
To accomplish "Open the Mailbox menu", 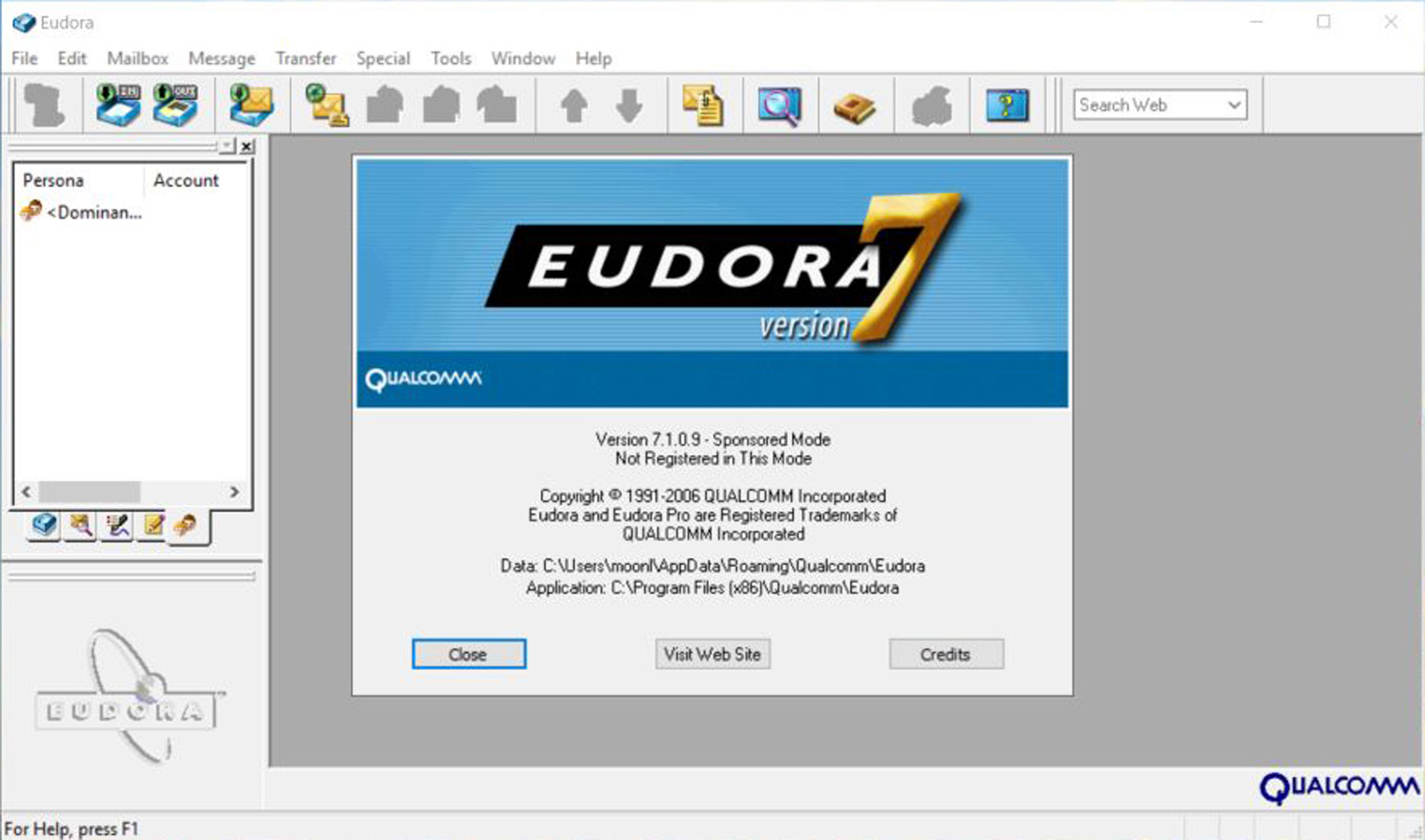I will coord(137,59).
